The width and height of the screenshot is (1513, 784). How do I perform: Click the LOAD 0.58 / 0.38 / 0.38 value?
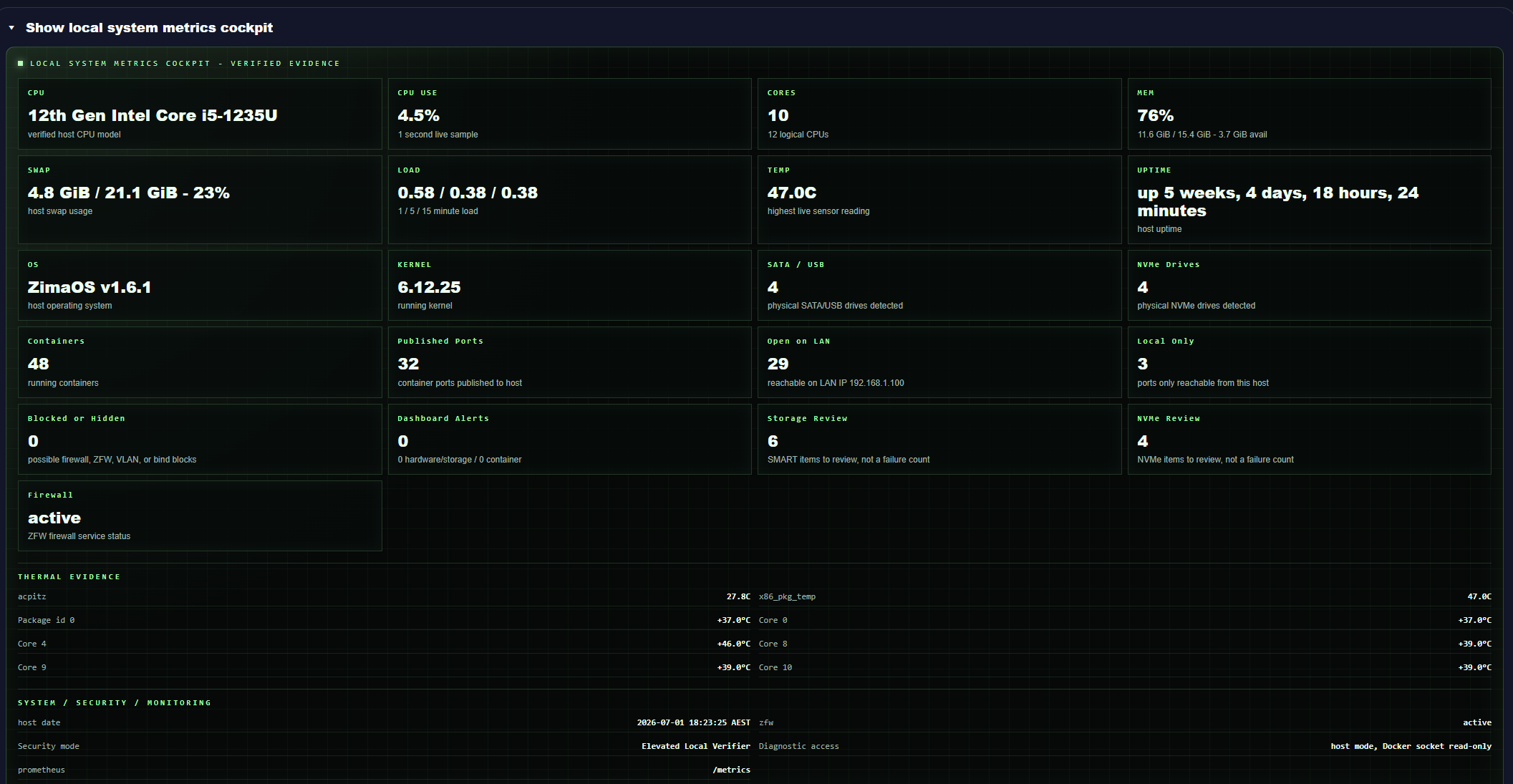[468, 193]
